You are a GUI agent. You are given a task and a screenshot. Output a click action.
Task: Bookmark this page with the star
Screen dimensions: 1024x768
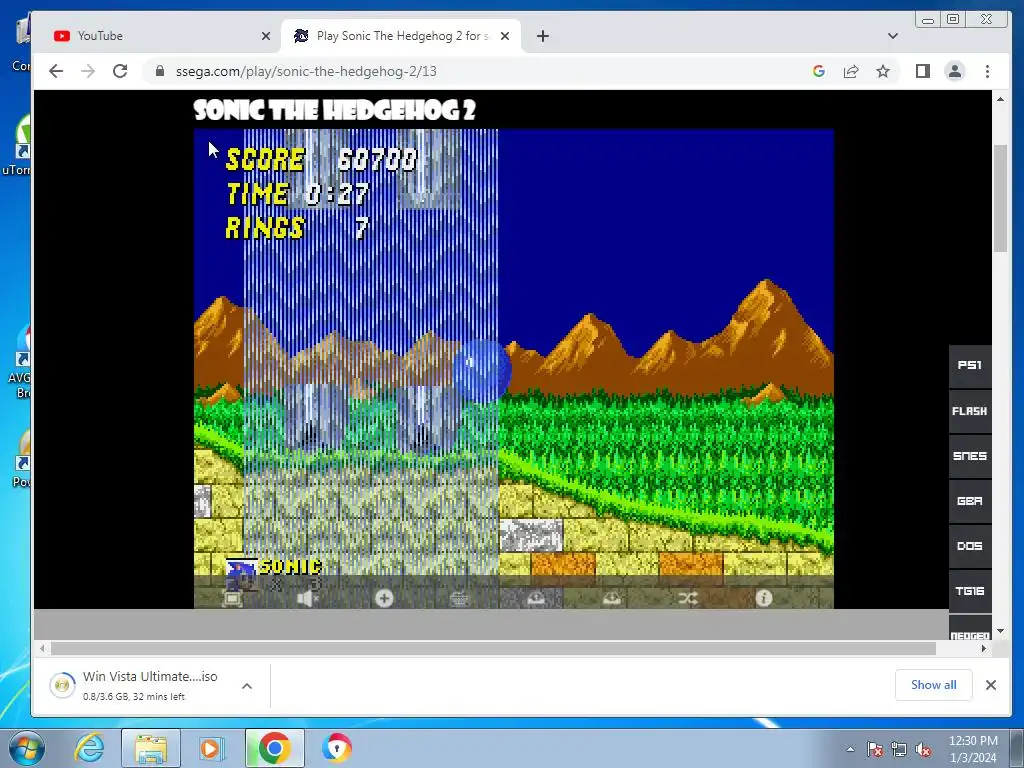pos(883,71)
